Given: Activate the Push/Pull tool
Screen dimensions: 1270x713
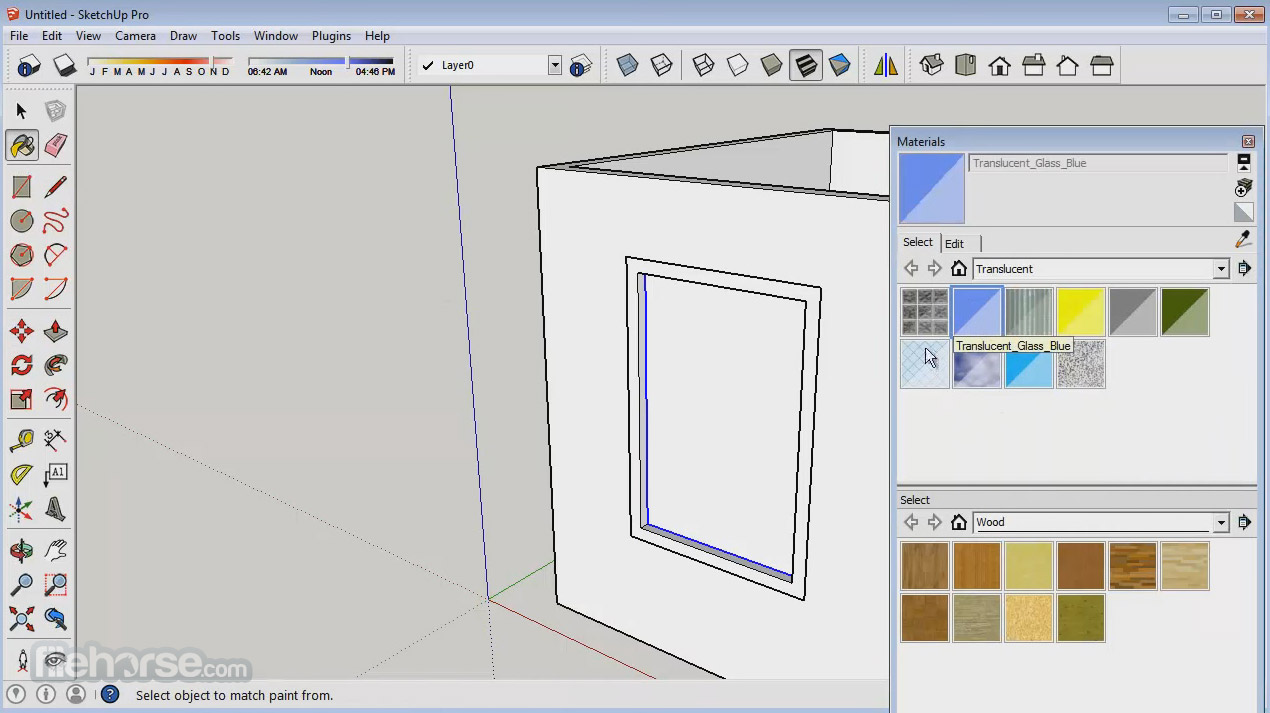Looking at the screenshot, I should tap(56, 331).
